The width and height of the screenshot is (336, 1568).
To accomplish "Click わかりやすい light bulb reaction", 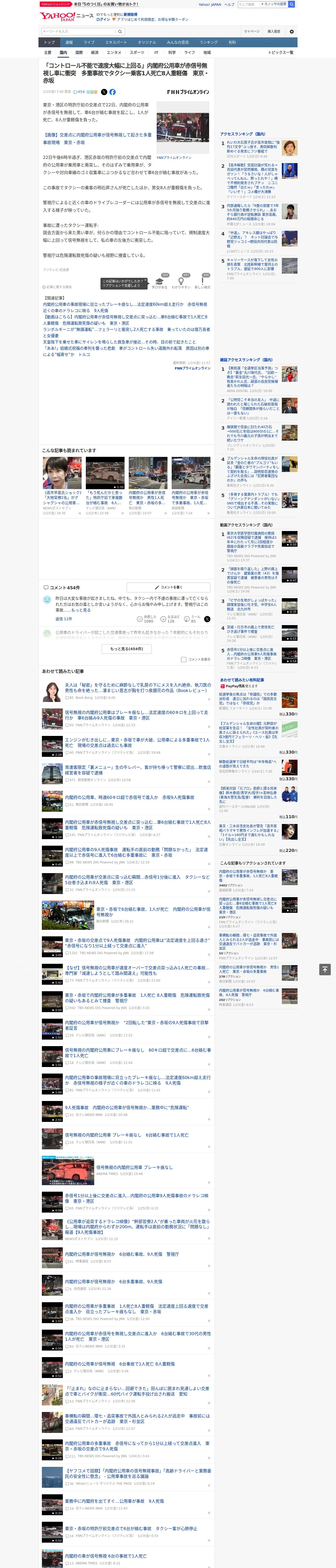I will tap(181, 281).
